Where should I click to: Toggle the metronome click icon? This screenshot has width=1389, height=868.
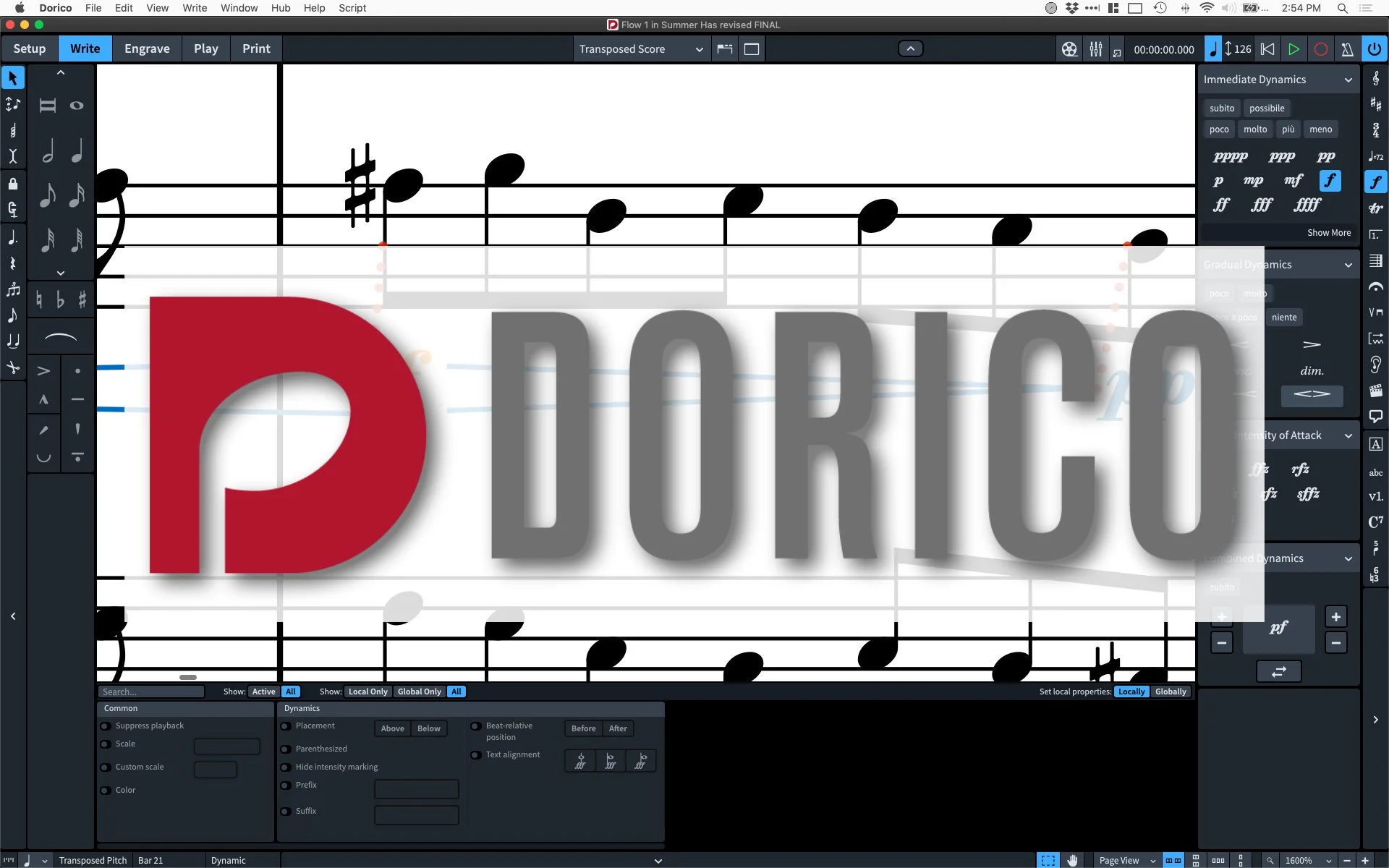(1347, 49)
